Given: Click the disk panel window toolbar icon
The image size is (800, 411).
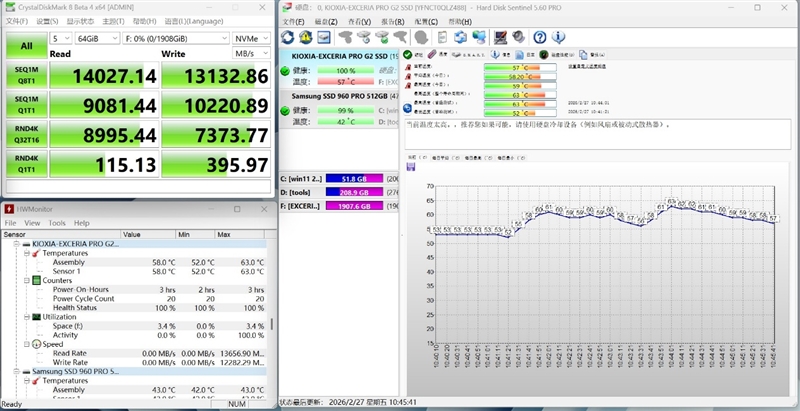Looking at the screenshot, I should click(323, 37).
